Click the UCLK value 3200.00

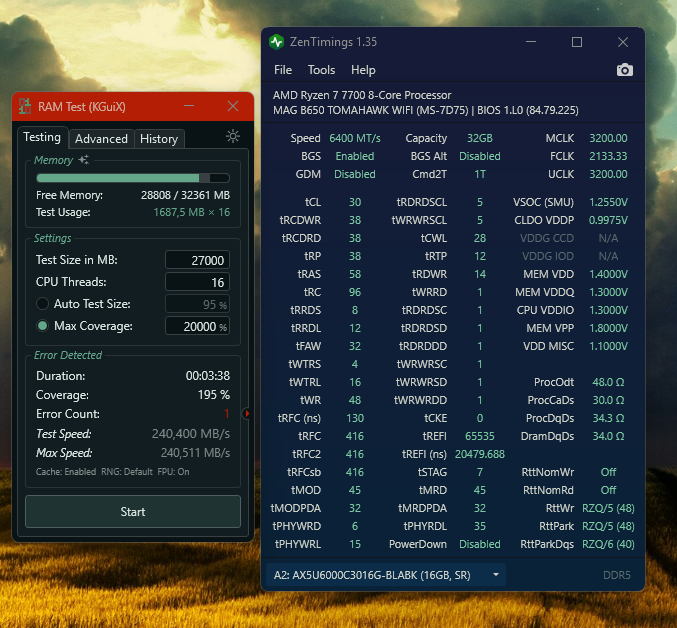pos(608,174)
